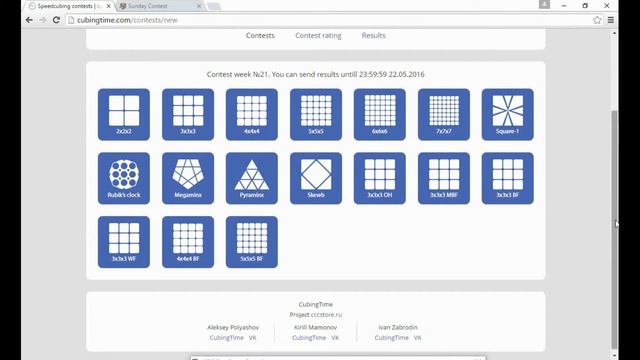Open Aleksey Polyashov's VK link
Screen dimensions: 640x360
coord(253,338)
